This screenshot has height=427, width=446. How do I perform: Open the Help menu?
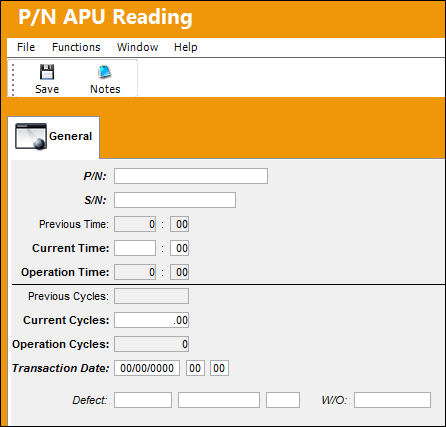[x=186, y=47]
